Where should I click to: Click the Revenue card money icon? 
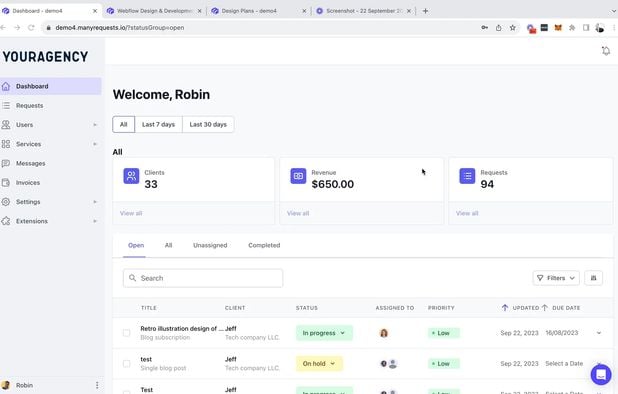298,176
